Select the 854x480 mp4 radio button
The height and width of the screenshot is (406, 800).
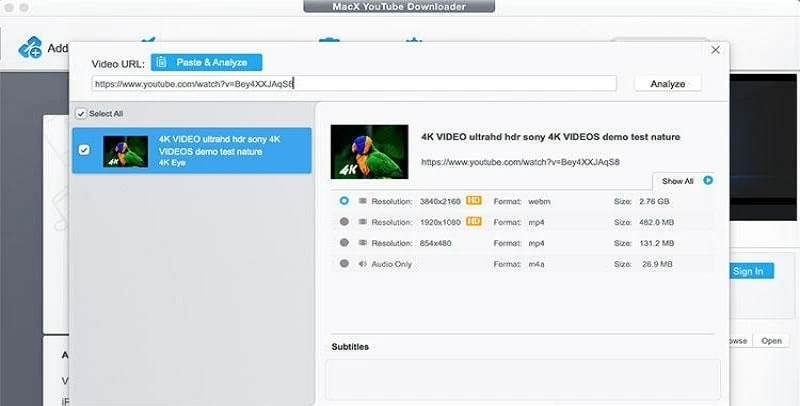pos(344,243)
